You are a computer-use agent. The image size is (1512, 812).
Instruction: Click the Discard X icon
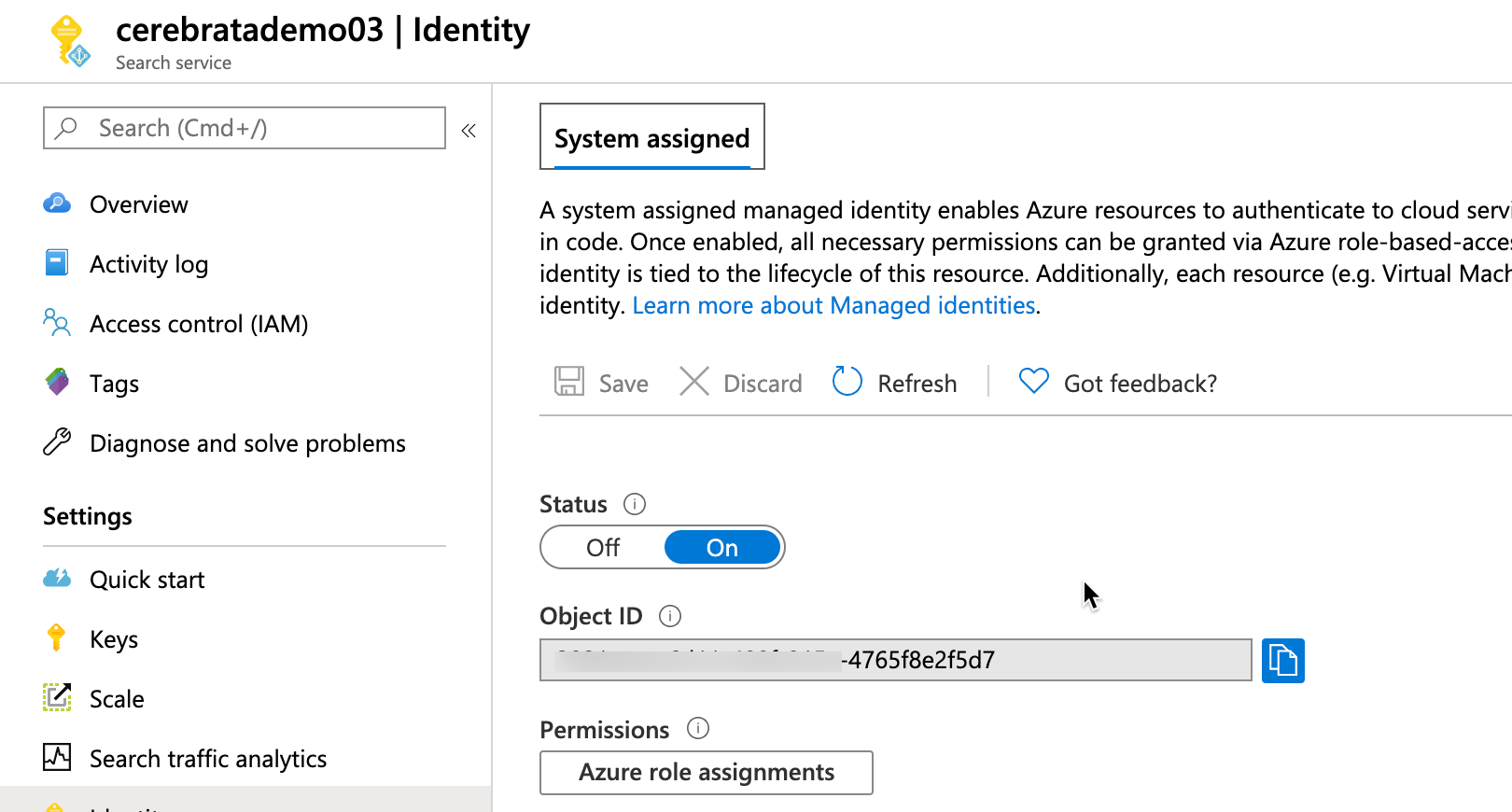[x=693, y=382]
